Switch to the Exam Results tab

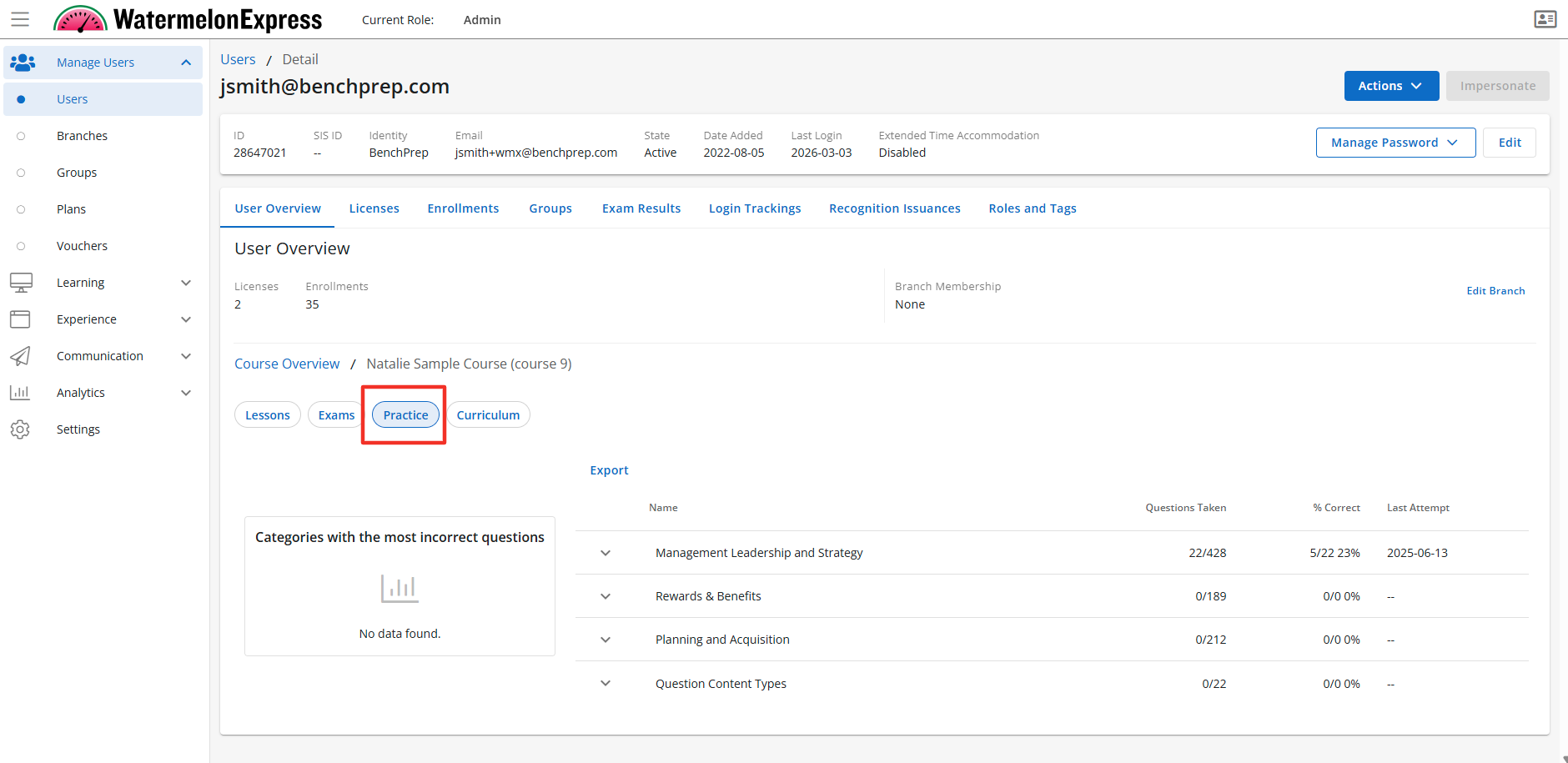641,208
